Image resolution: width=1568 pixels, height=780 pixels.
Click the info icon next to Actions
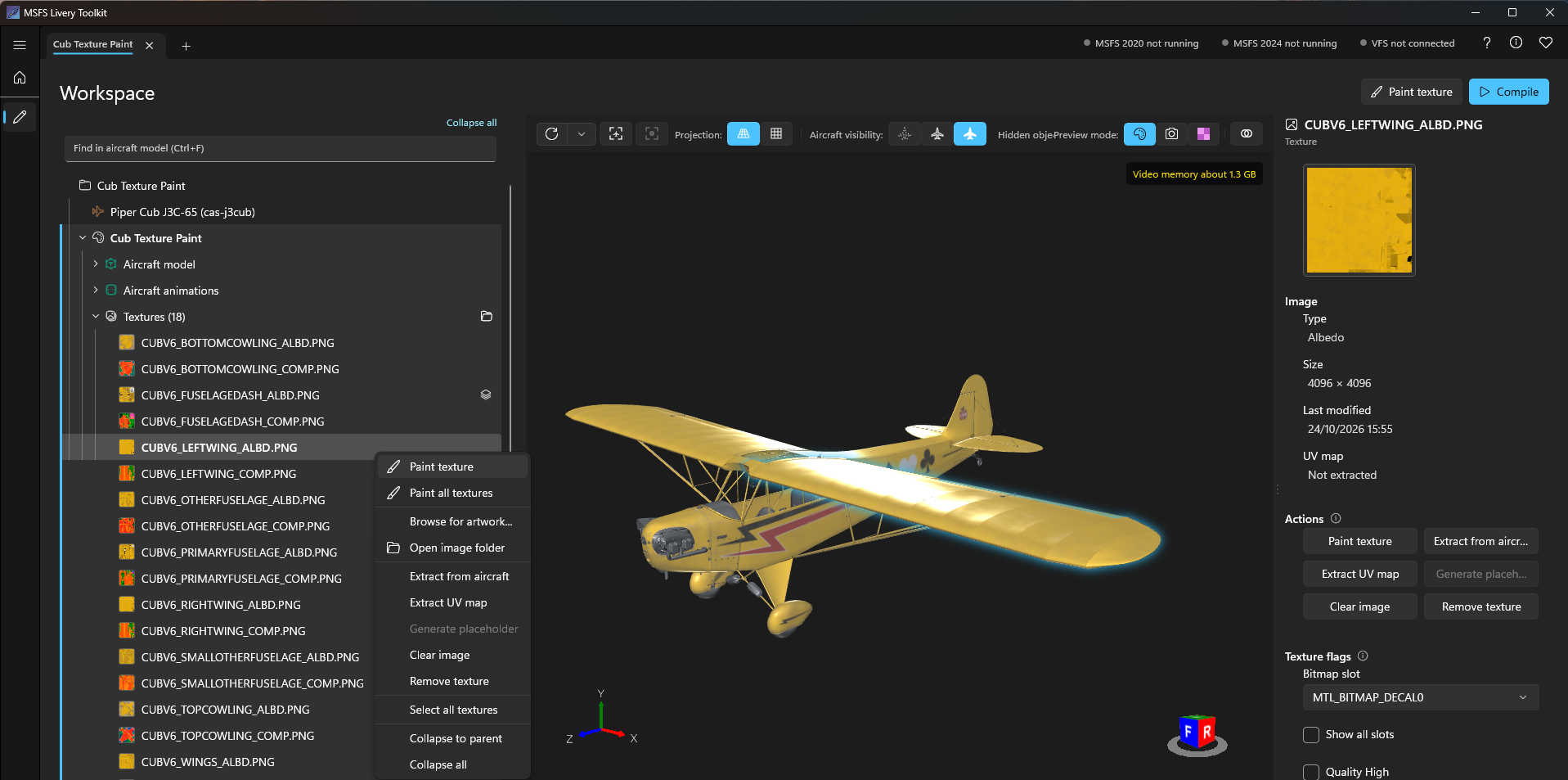[x=1337, y=519]
